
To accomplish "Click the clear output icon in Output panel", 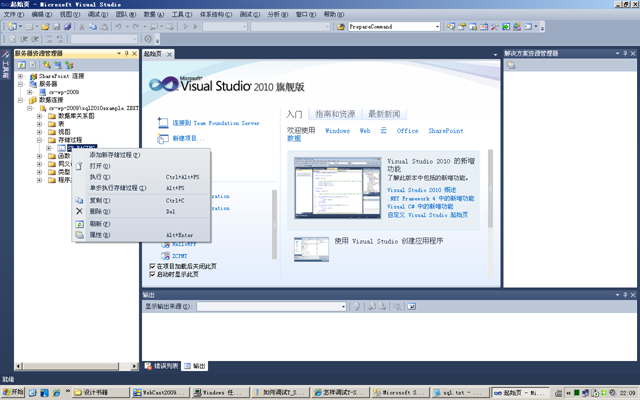I will (398, 307).
